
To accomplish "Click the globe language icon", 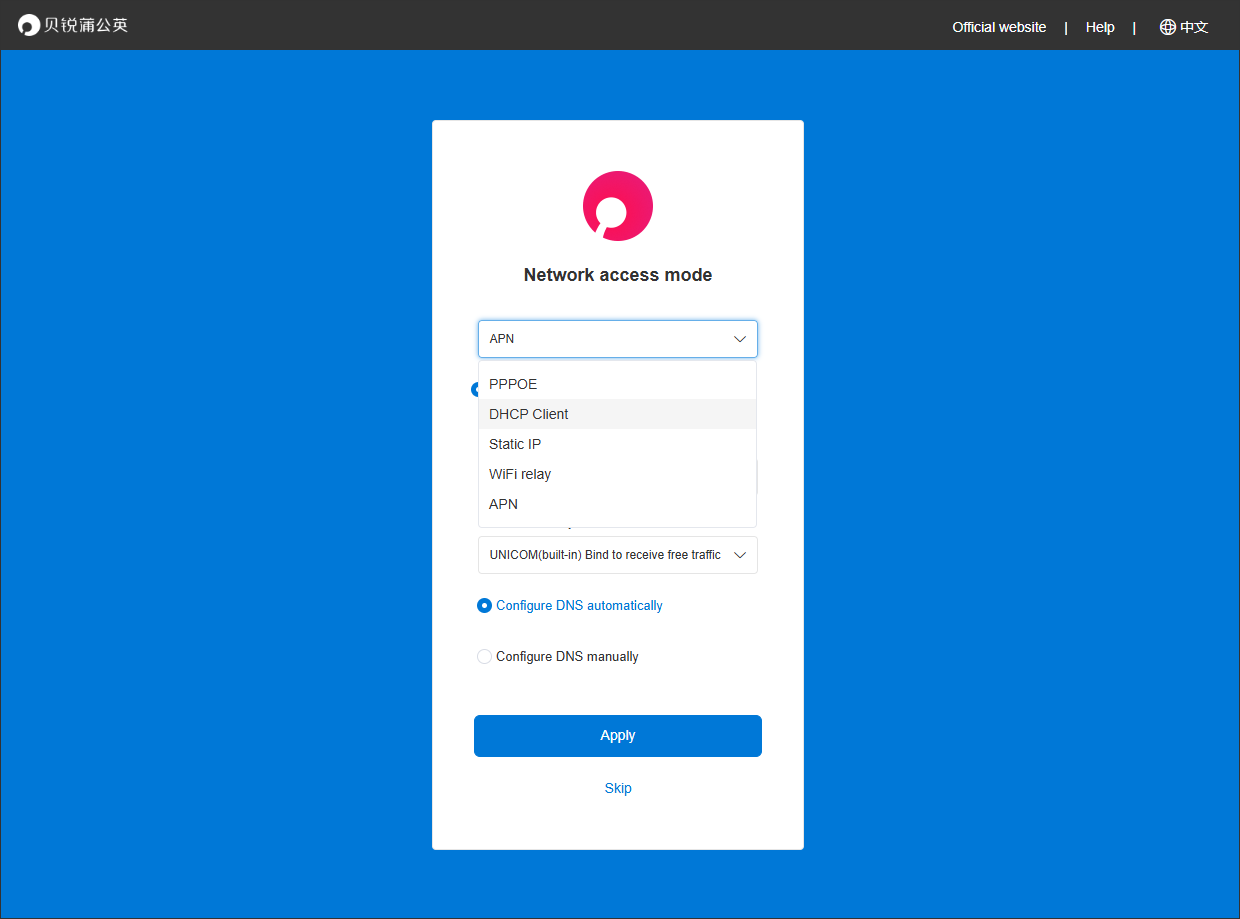I will pyautogui.click(x=1167, y=27).
